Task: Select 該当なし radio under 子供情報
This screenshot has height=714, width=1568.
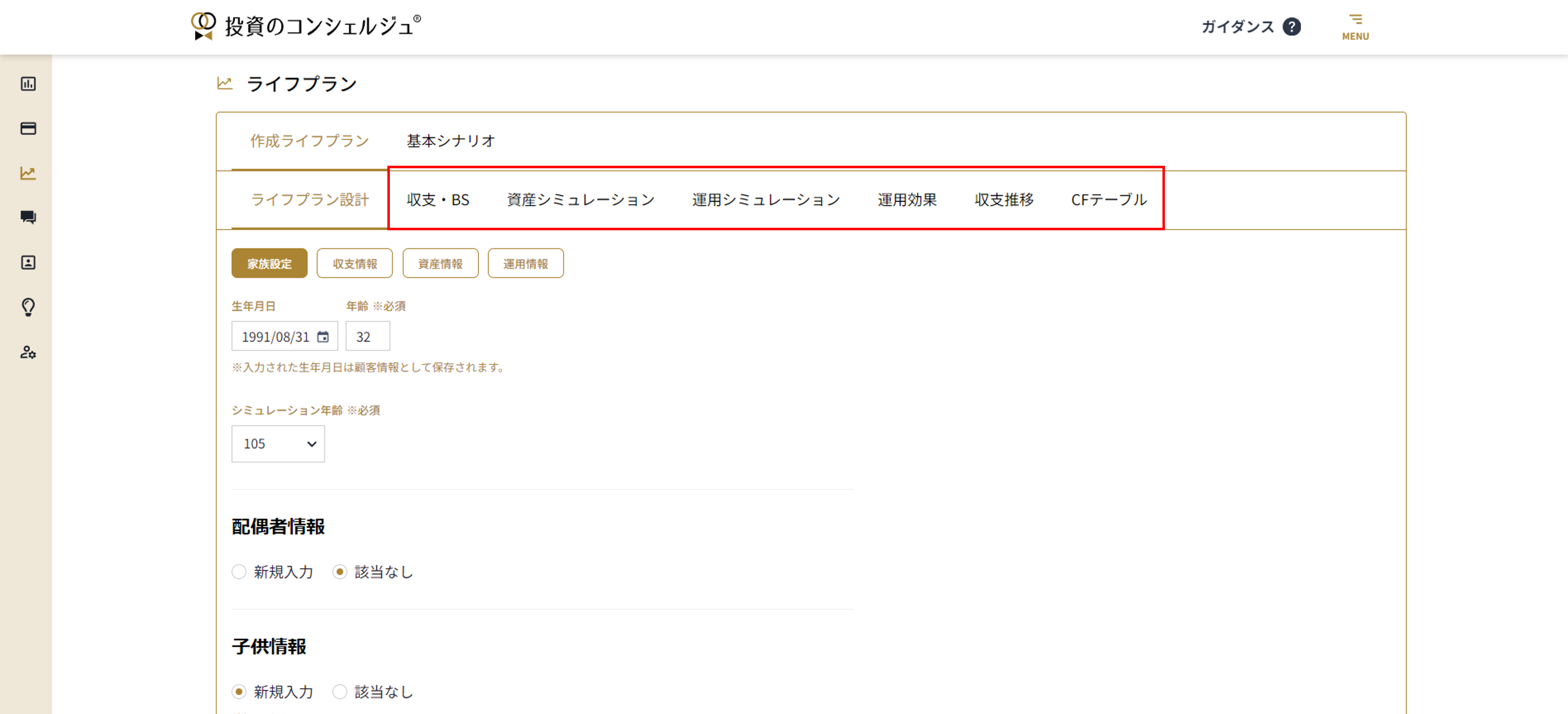Action: 340,692
